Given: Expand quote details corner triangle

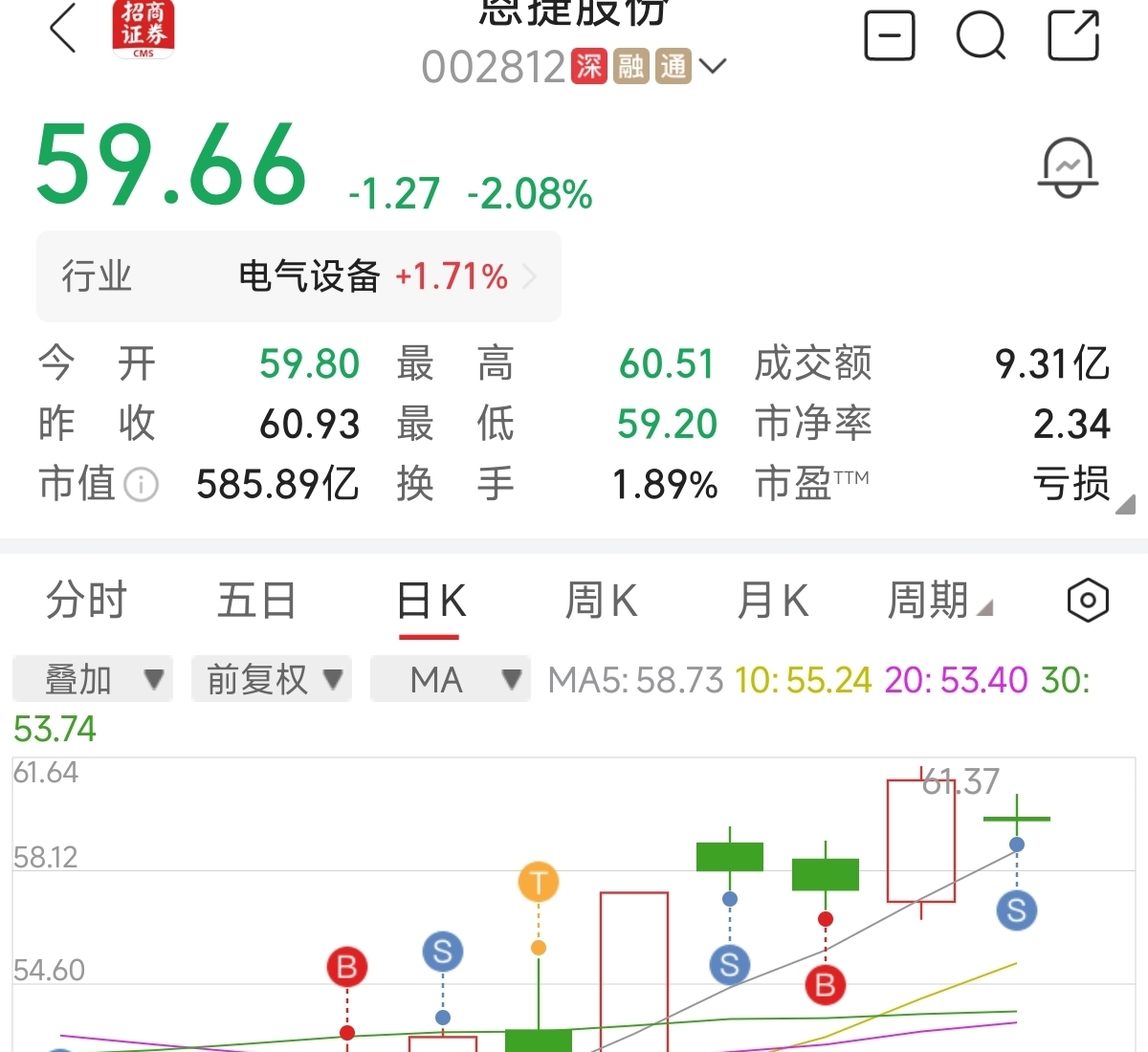Looking at the screenshot, I should click(x=1126, y=504).
